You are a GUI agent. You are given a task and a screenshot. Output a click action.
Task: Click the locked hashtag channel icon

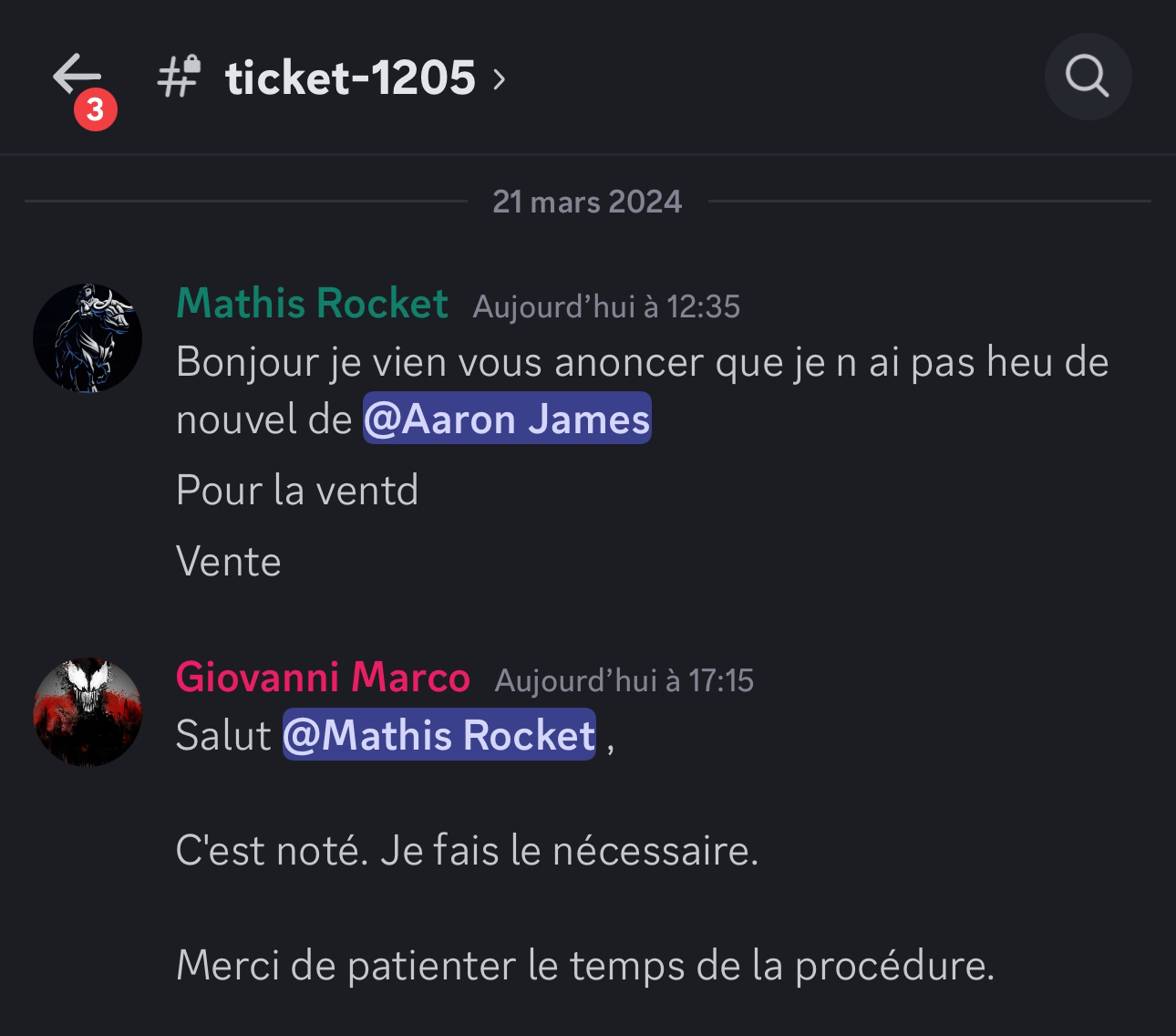click(179, 77)
